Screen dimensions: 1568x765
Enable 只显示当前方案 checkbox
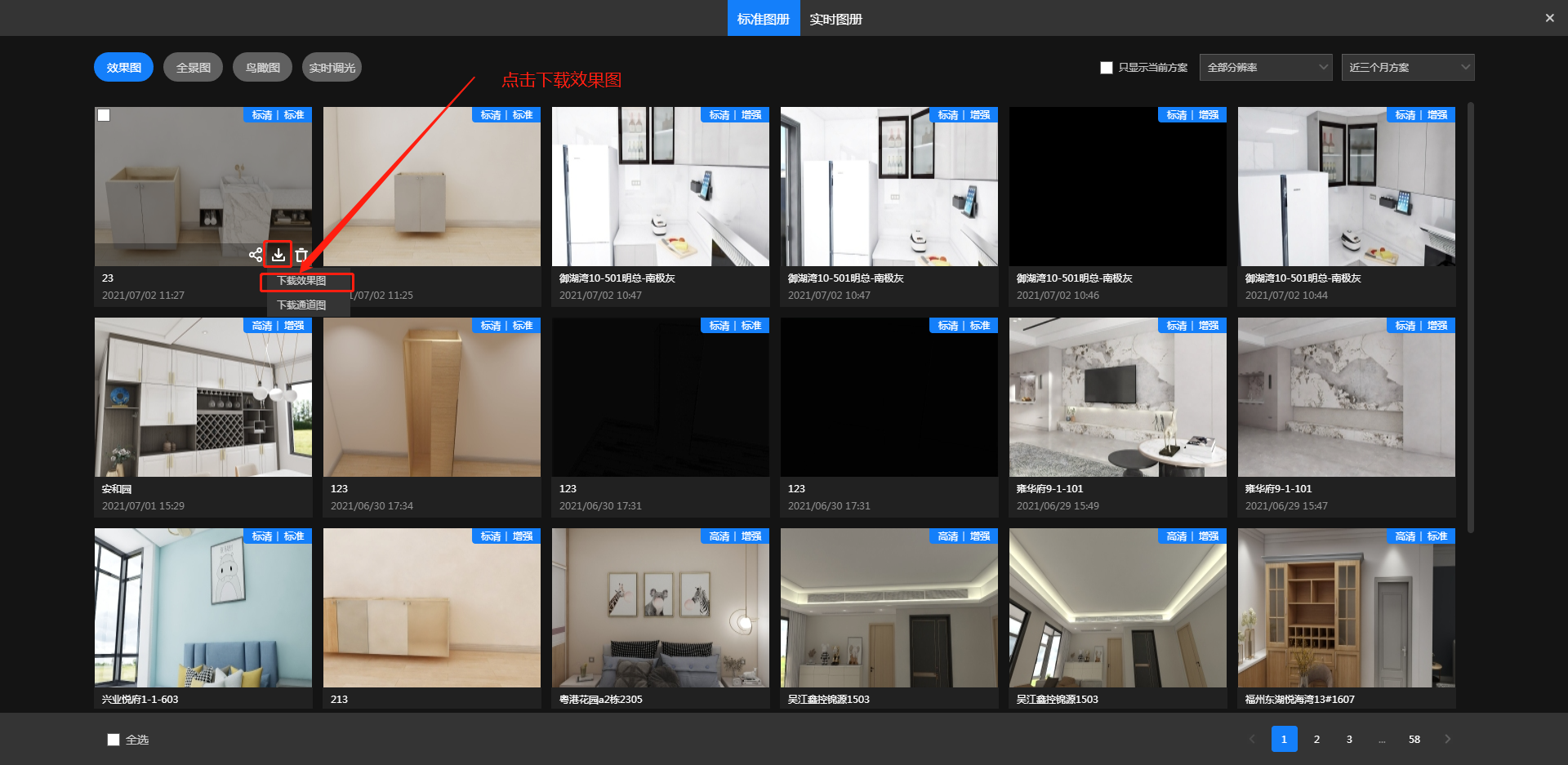[1107, 68]
